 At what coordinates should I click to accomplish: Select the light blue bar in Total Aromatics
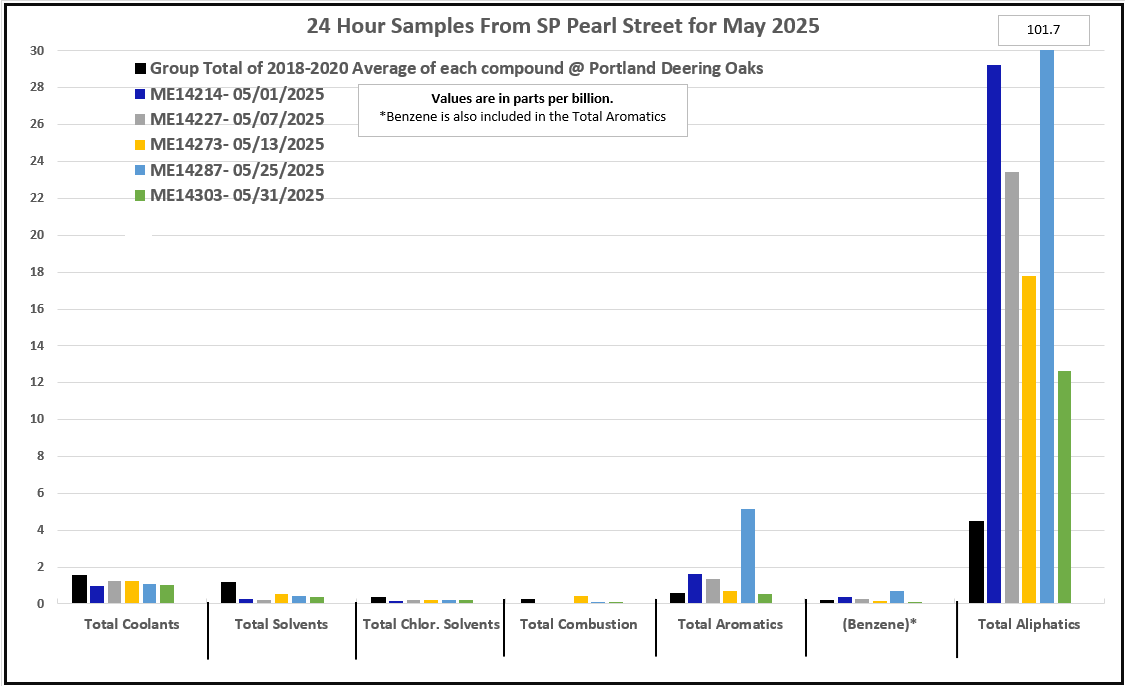pos(747,556)
